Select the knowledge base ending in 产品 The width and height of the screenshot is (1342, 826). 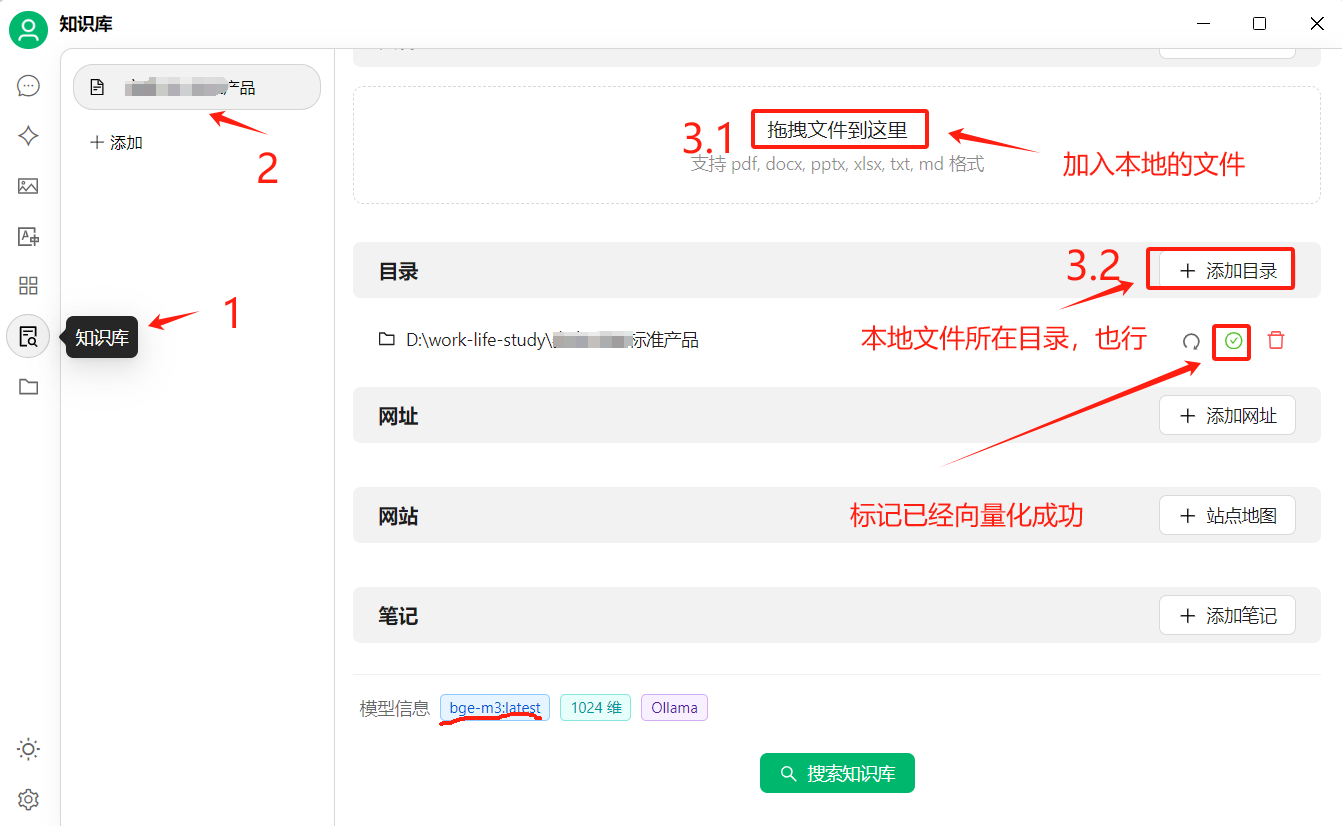[197, 87]
